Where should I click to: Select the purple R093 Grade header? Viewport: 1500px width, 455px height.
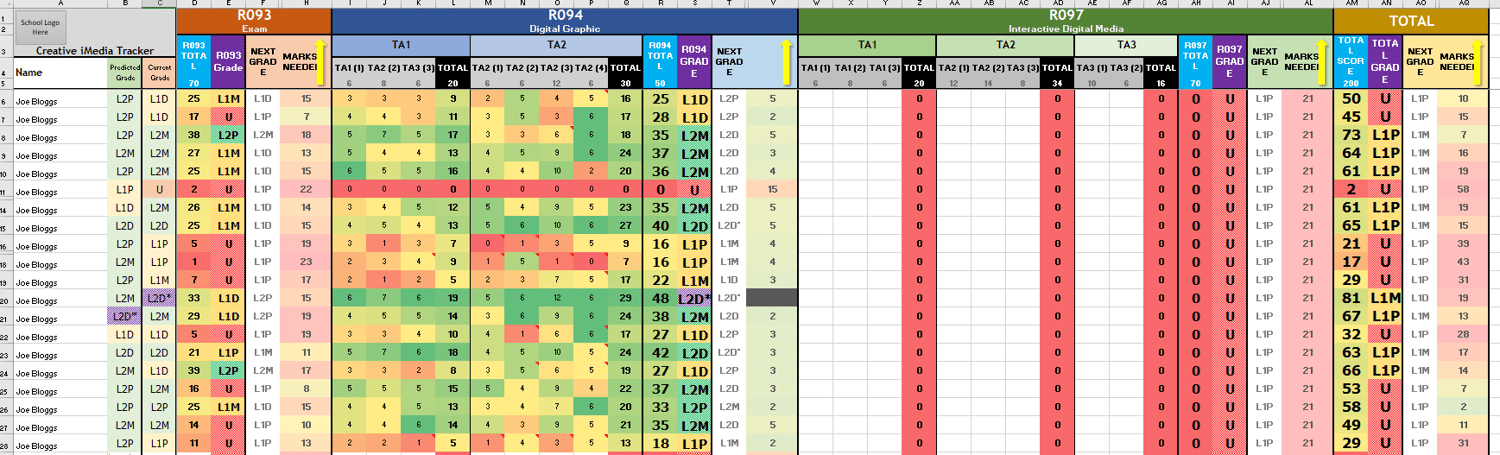228,62
